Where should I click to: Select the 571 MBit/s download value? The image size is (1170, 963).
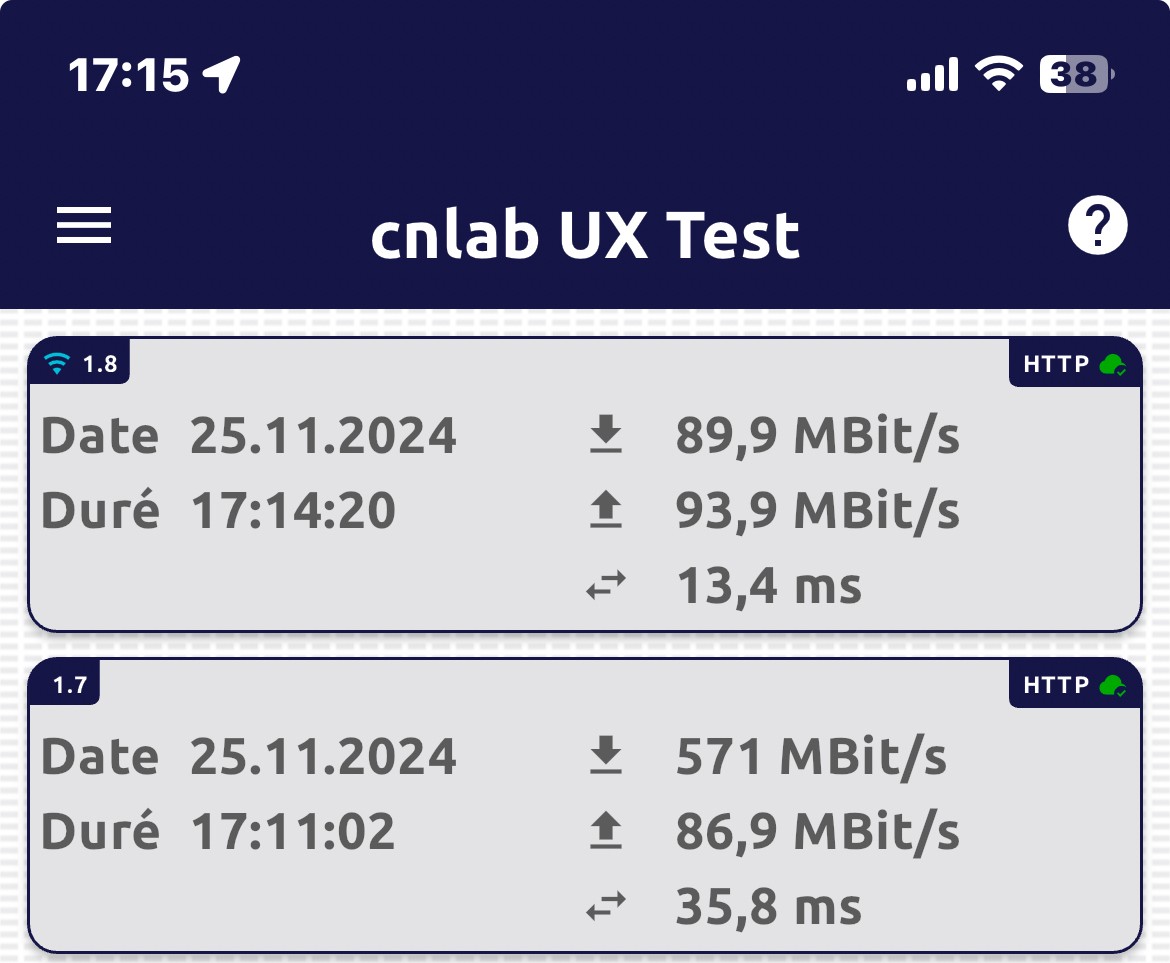(x=811, y=757)
